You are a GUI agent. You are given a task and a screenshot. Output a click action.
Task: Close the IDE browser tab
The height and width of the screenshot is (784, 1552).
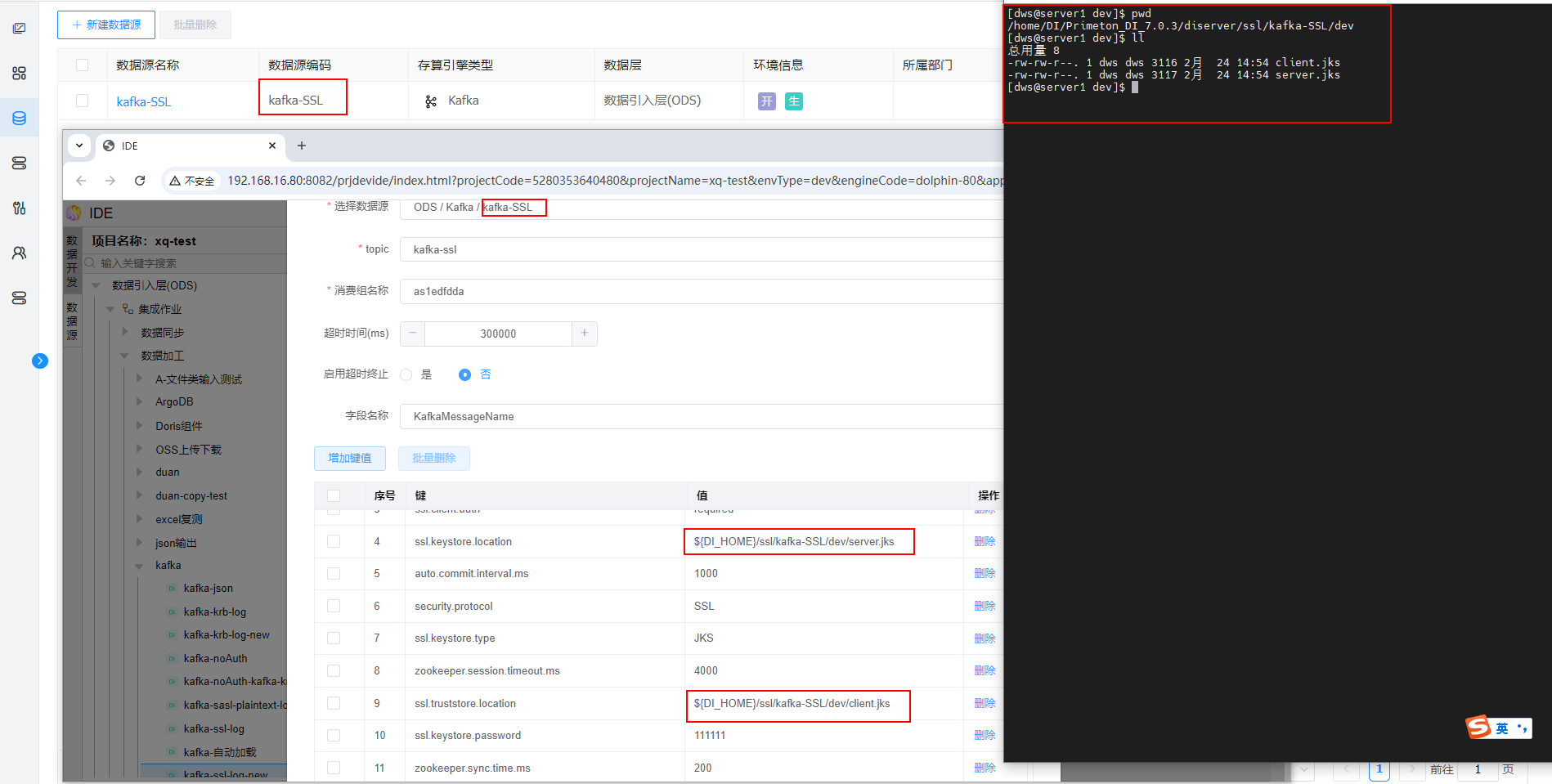click(x=272, y=146)
